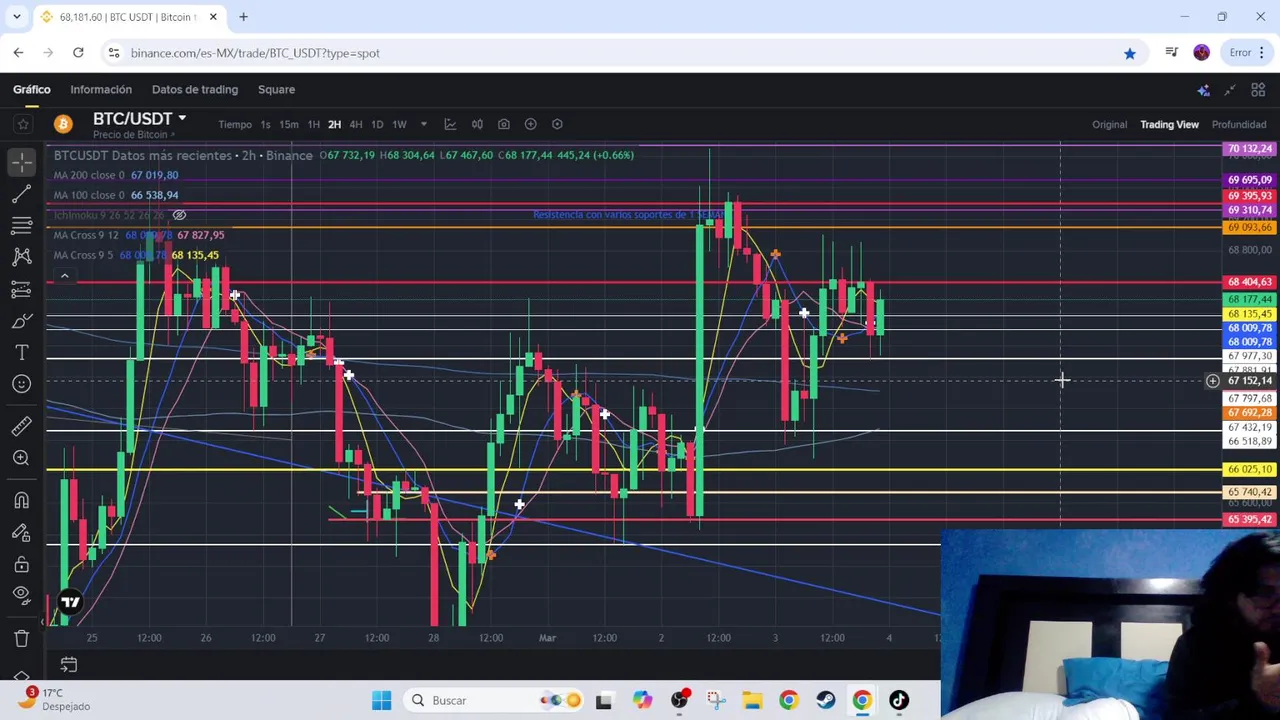Open the Información tab
Screen dimensions: 1280x720
point(101,89)
